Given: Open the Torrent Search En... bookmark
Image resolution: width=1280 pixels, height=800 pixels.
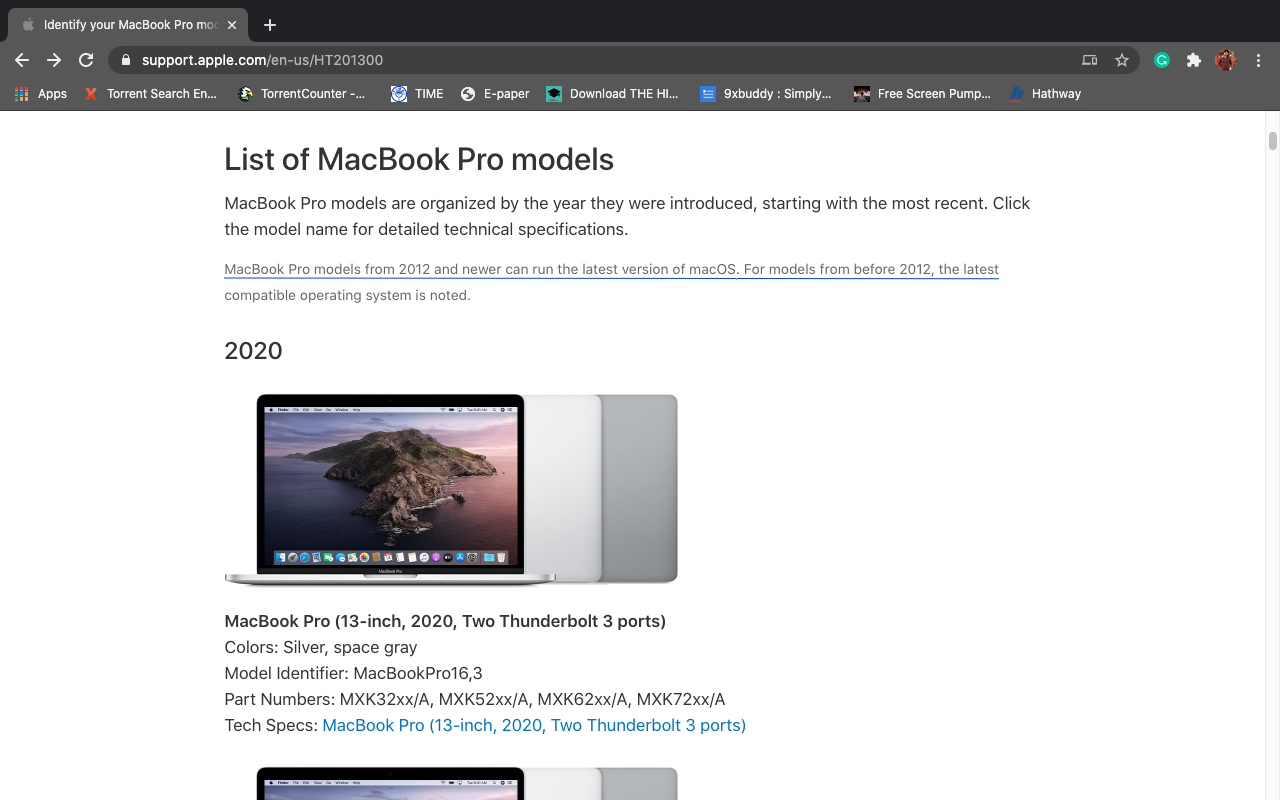Looking at the screenshot, I should pyautogui.click(x=150, y=94).
